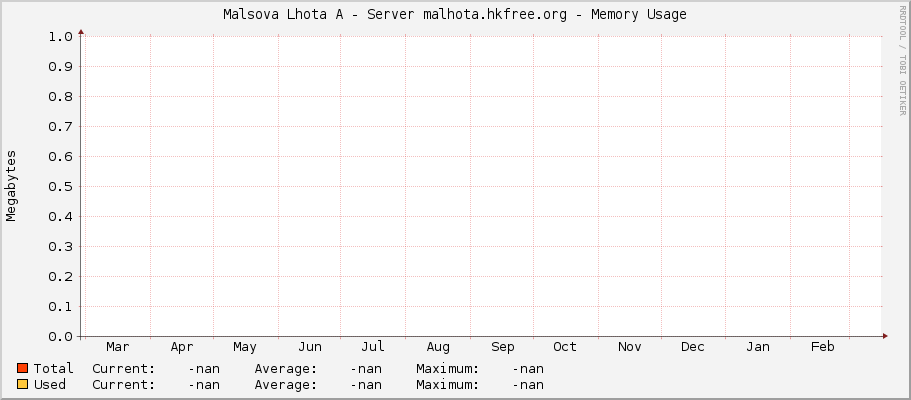
Task: Click the Total legend label
Action: (x=53, y=369)
